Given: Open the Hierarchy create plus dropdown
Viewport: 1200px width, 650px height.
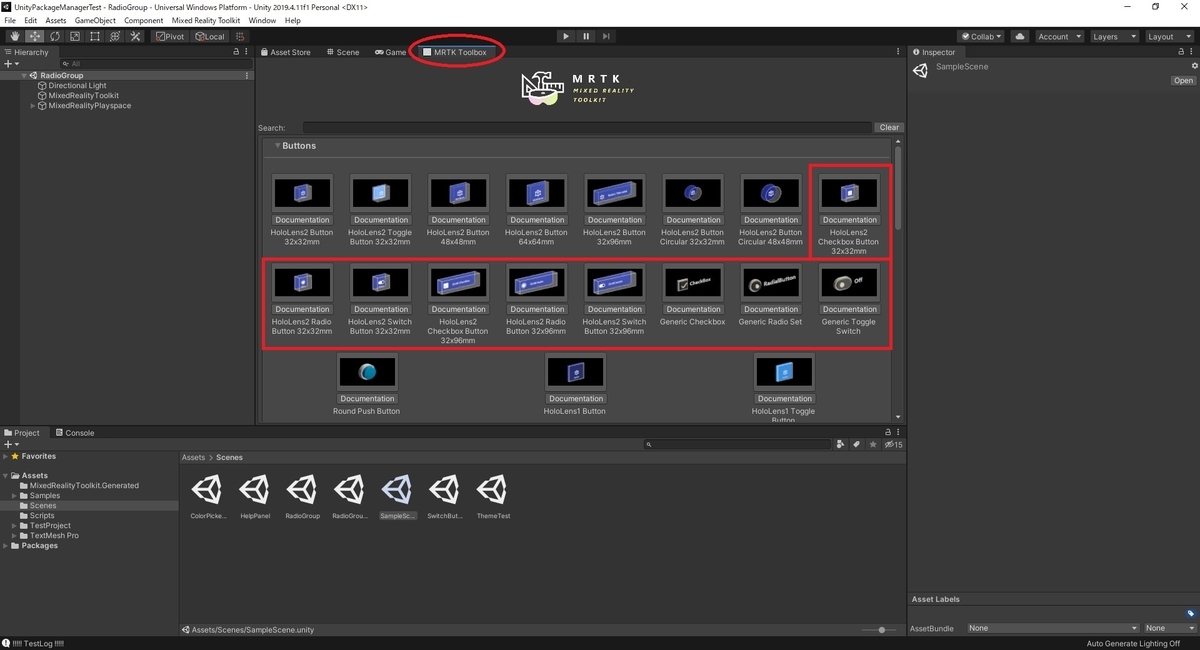Looking at the screenshot, I should [11, 63].
